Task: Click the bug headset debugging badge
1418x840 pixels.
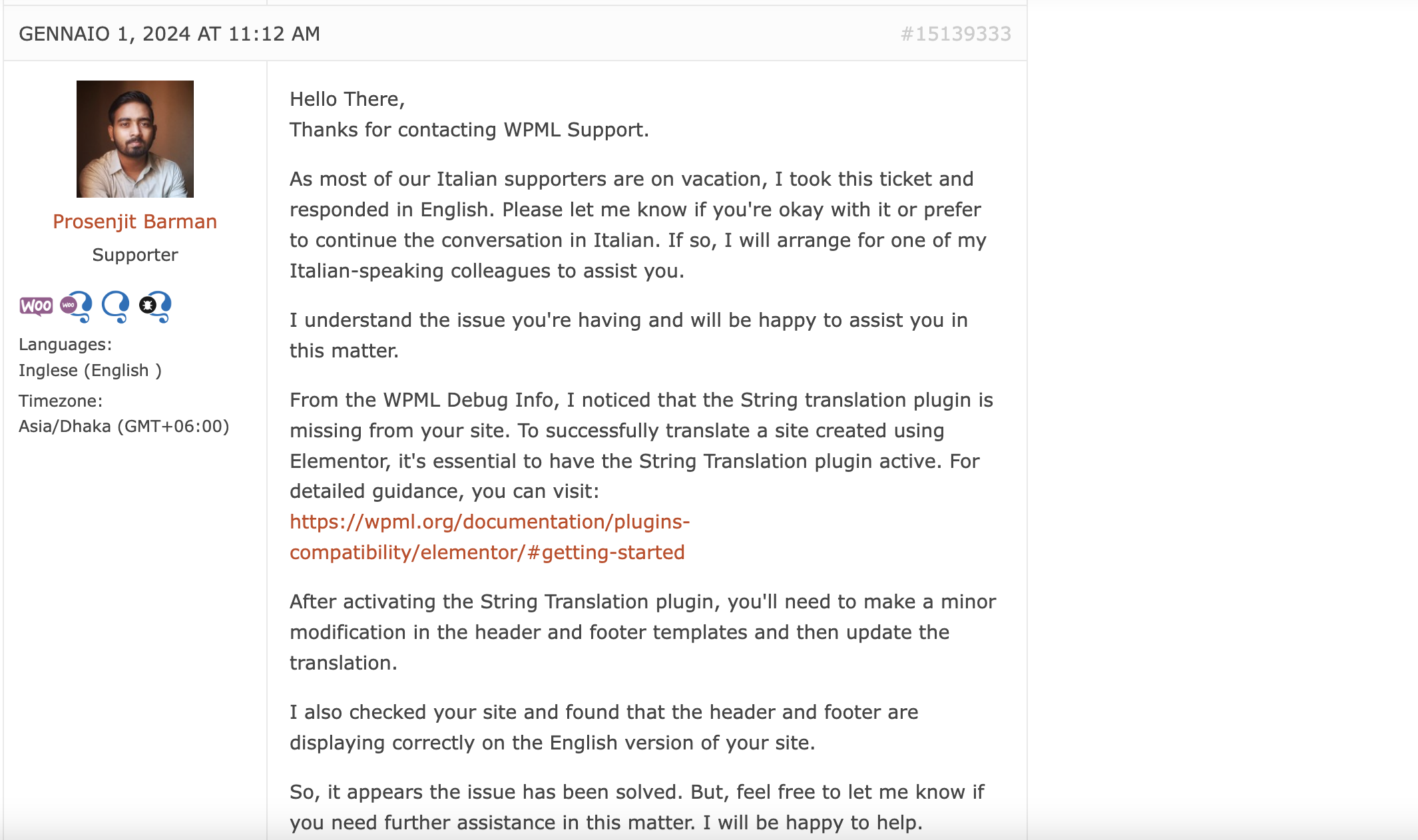Action: (155, 307)
